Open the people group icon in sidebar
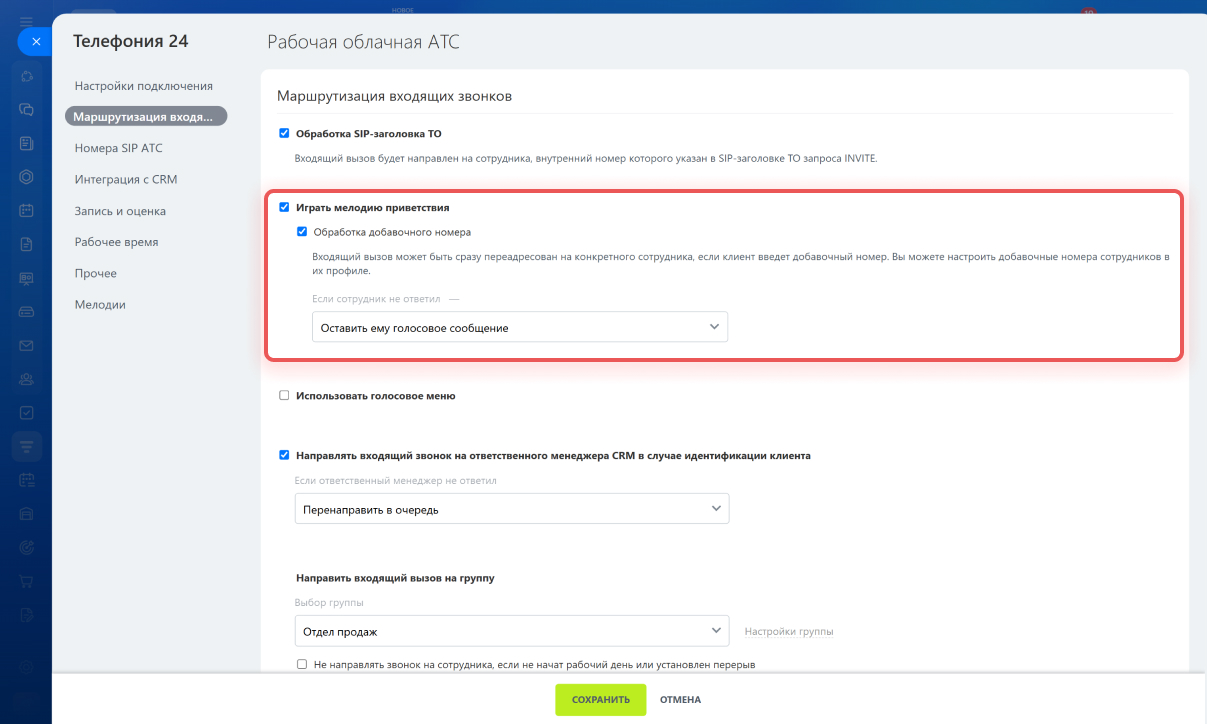 (x=27, y=379)
